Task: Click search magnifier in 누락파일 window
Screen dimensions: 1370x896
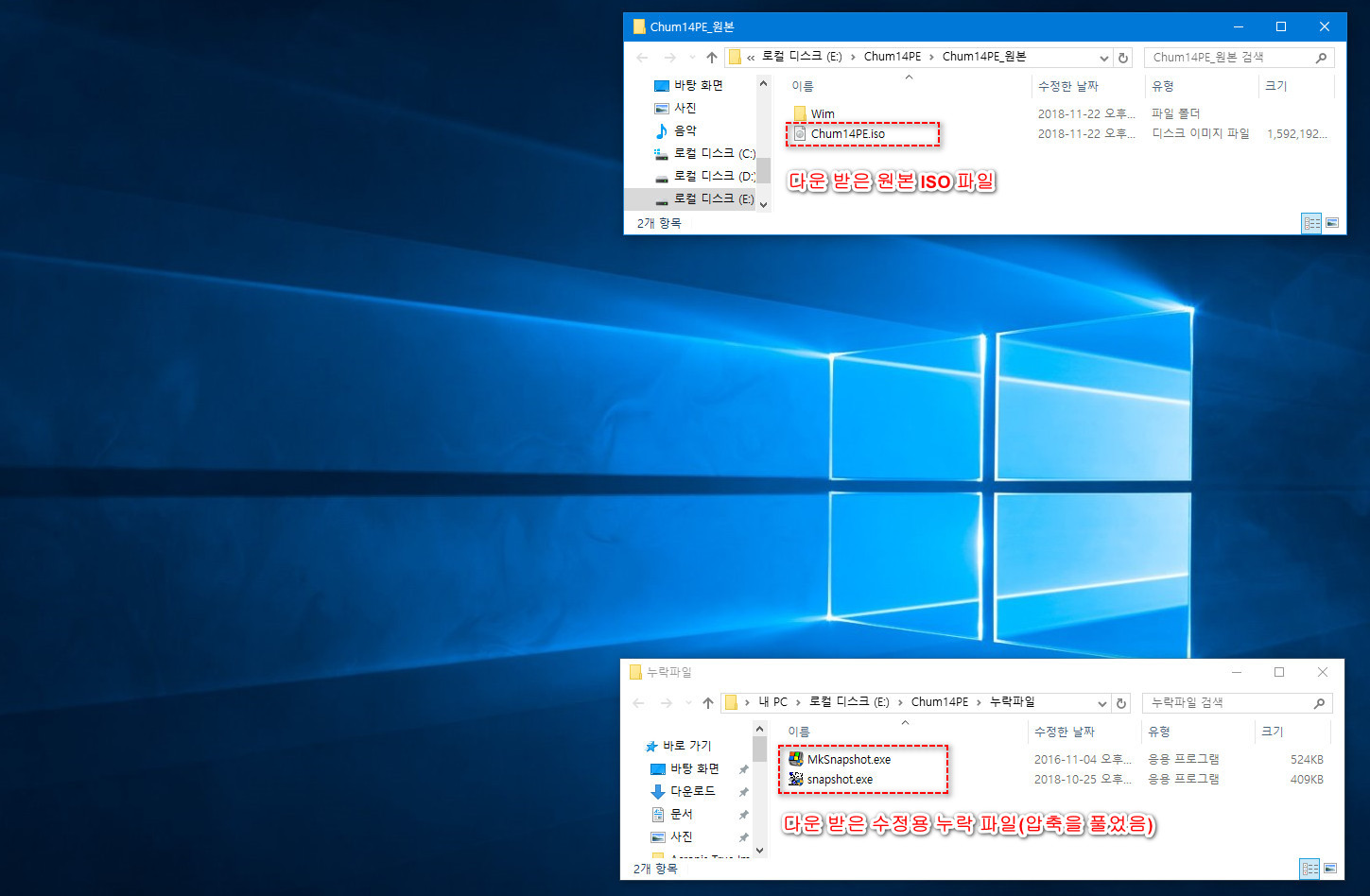Action: click(x=1319, y=703)
